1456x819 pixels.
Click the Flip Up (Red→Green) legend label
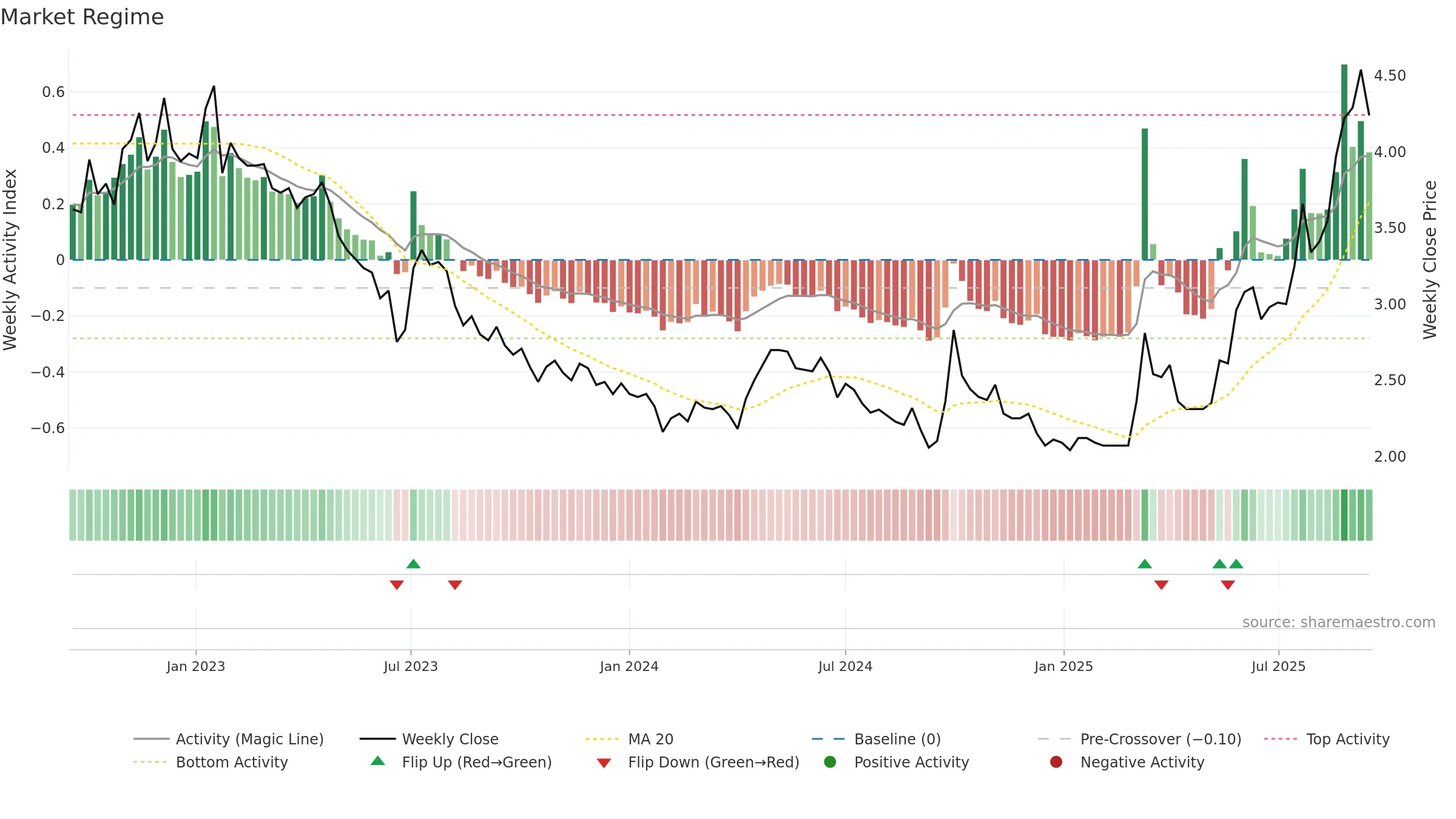[477, 762]
